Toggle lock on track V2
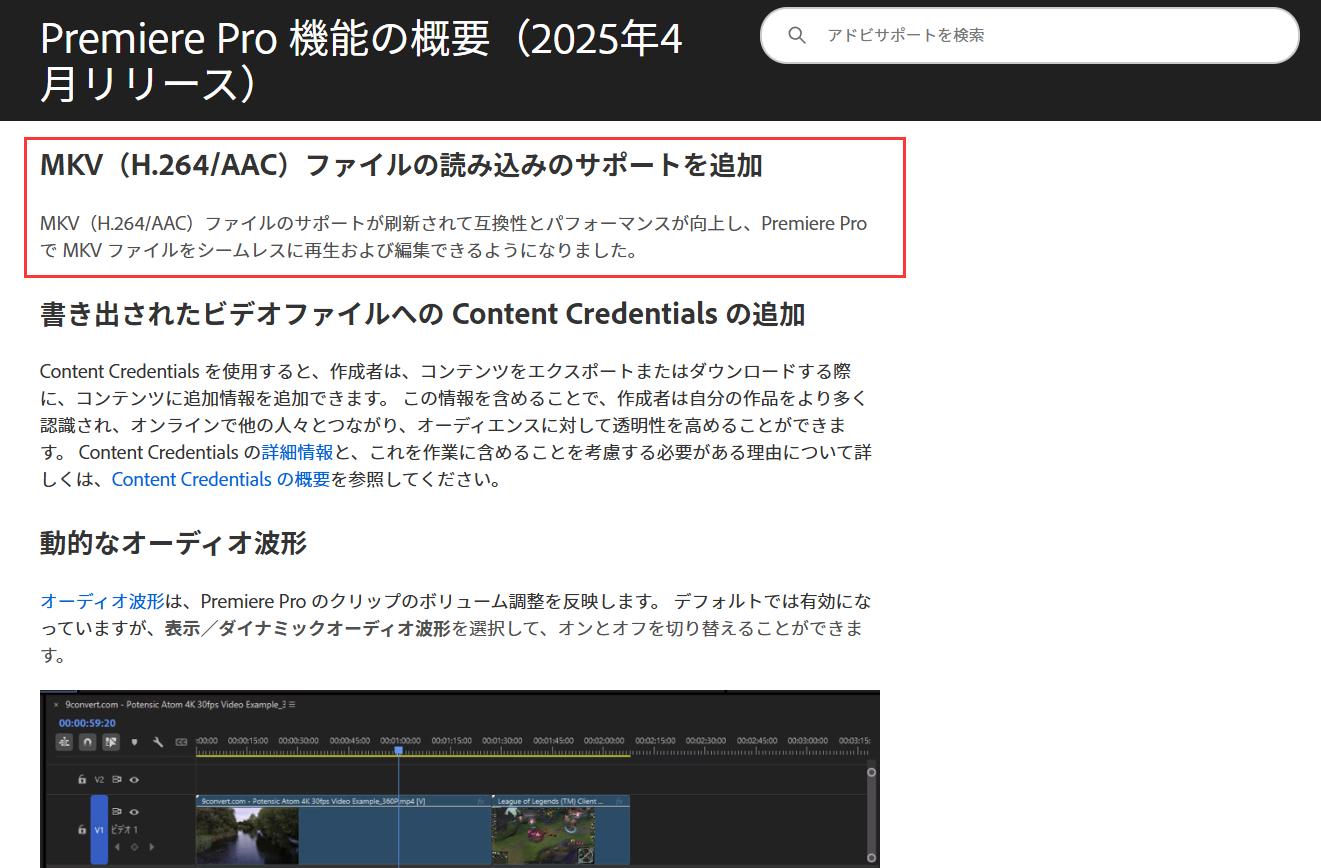The width and height of the screenshot is (1321, 868). [82, 779]
